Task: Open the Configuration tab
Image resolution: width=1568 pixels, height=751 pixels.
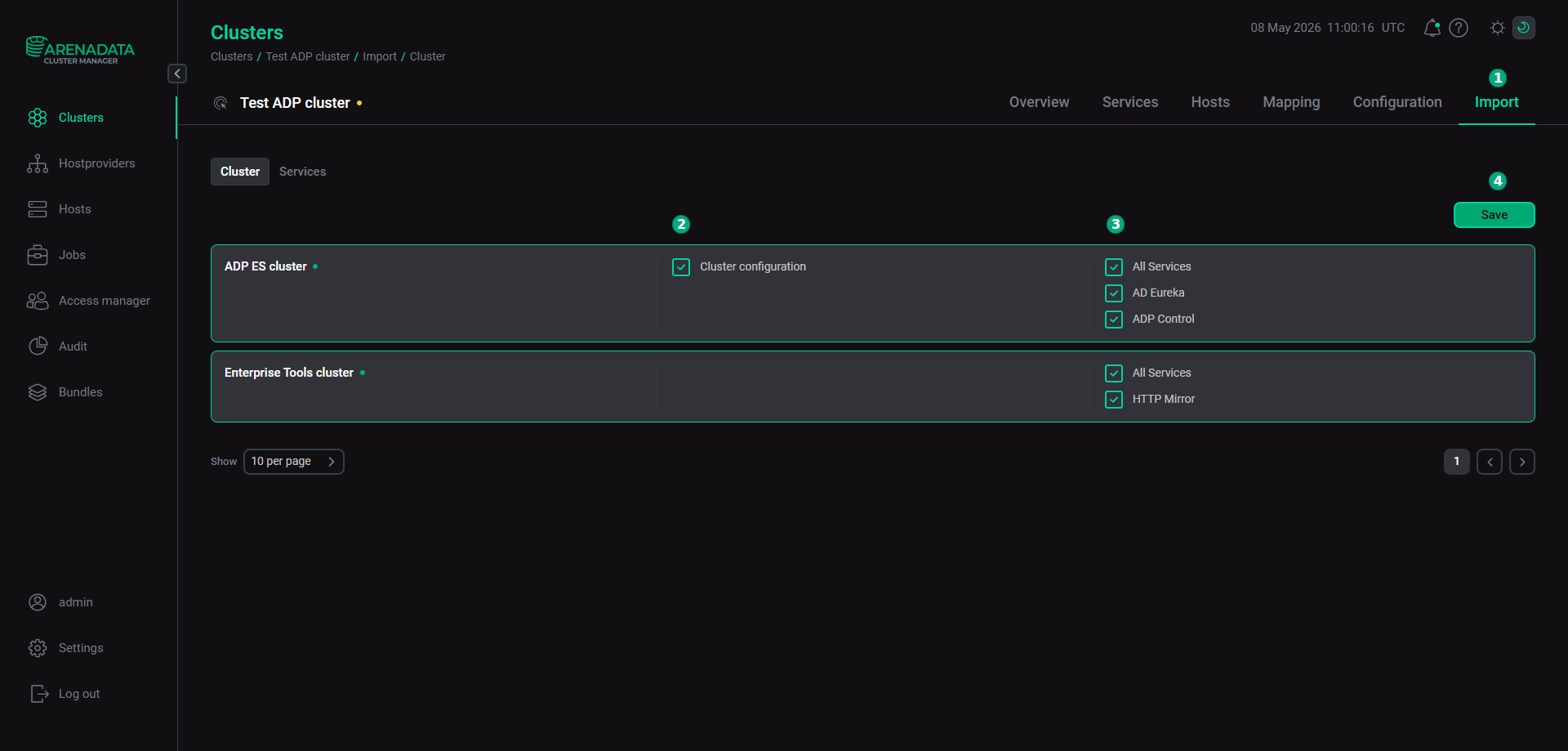Action: point(1397,102)
